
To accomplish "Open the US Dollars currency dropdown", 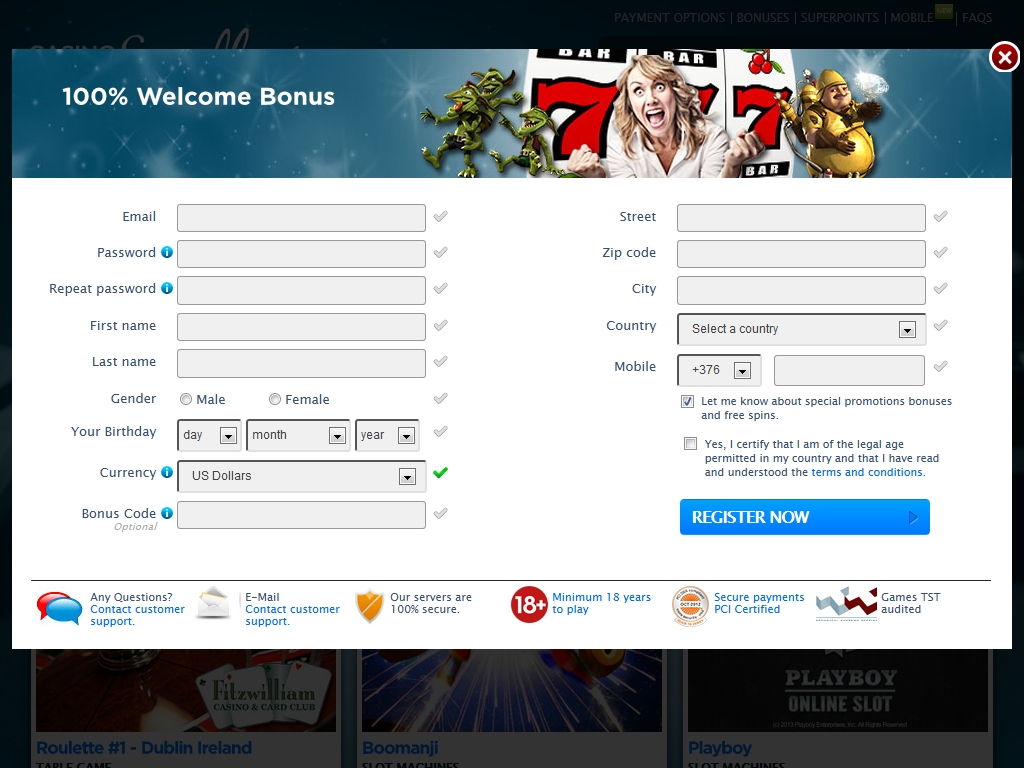I will [301, 476].
